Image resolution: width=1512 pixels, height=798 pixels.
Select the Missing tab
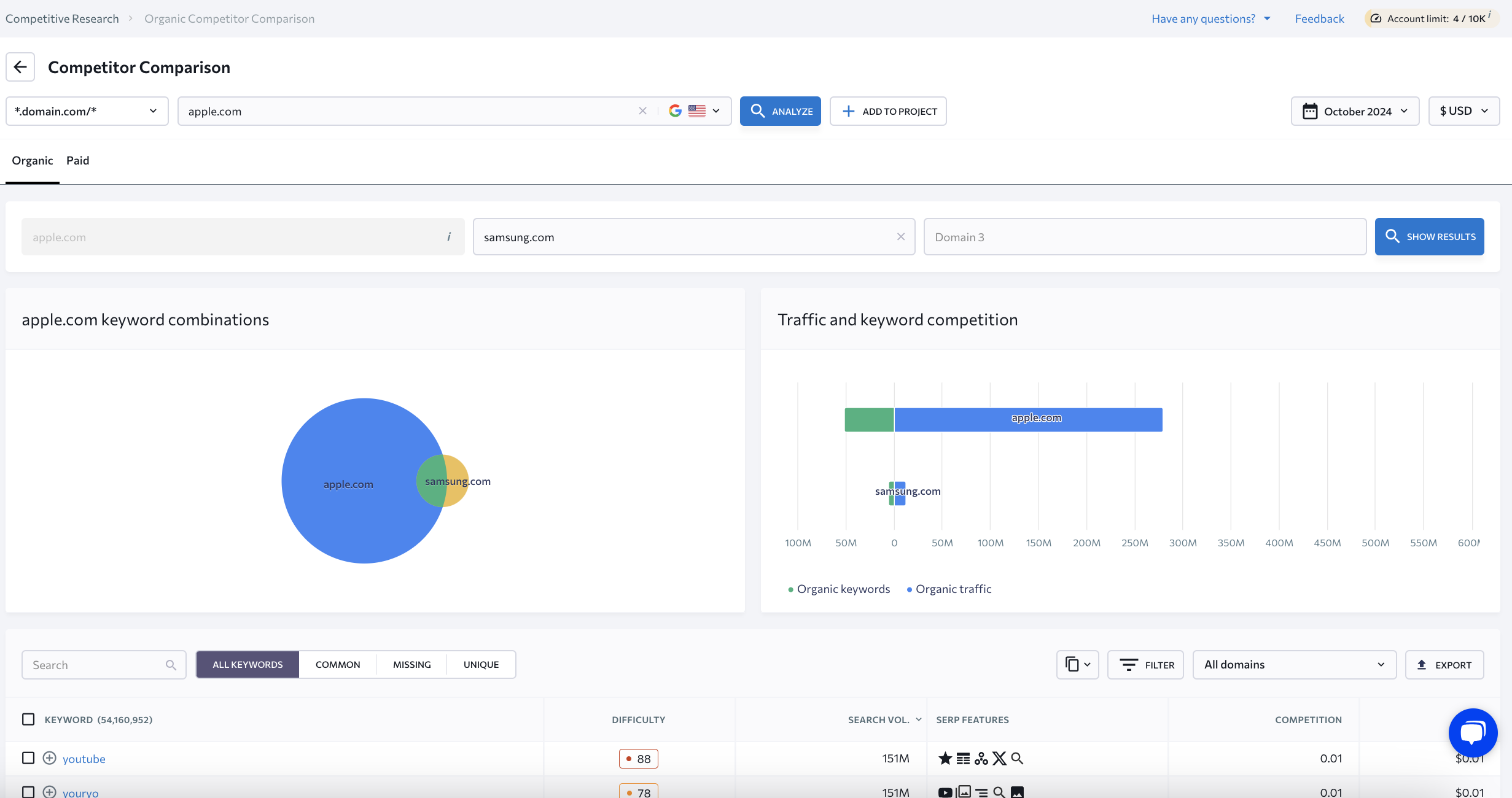click(x=411, y=665)
